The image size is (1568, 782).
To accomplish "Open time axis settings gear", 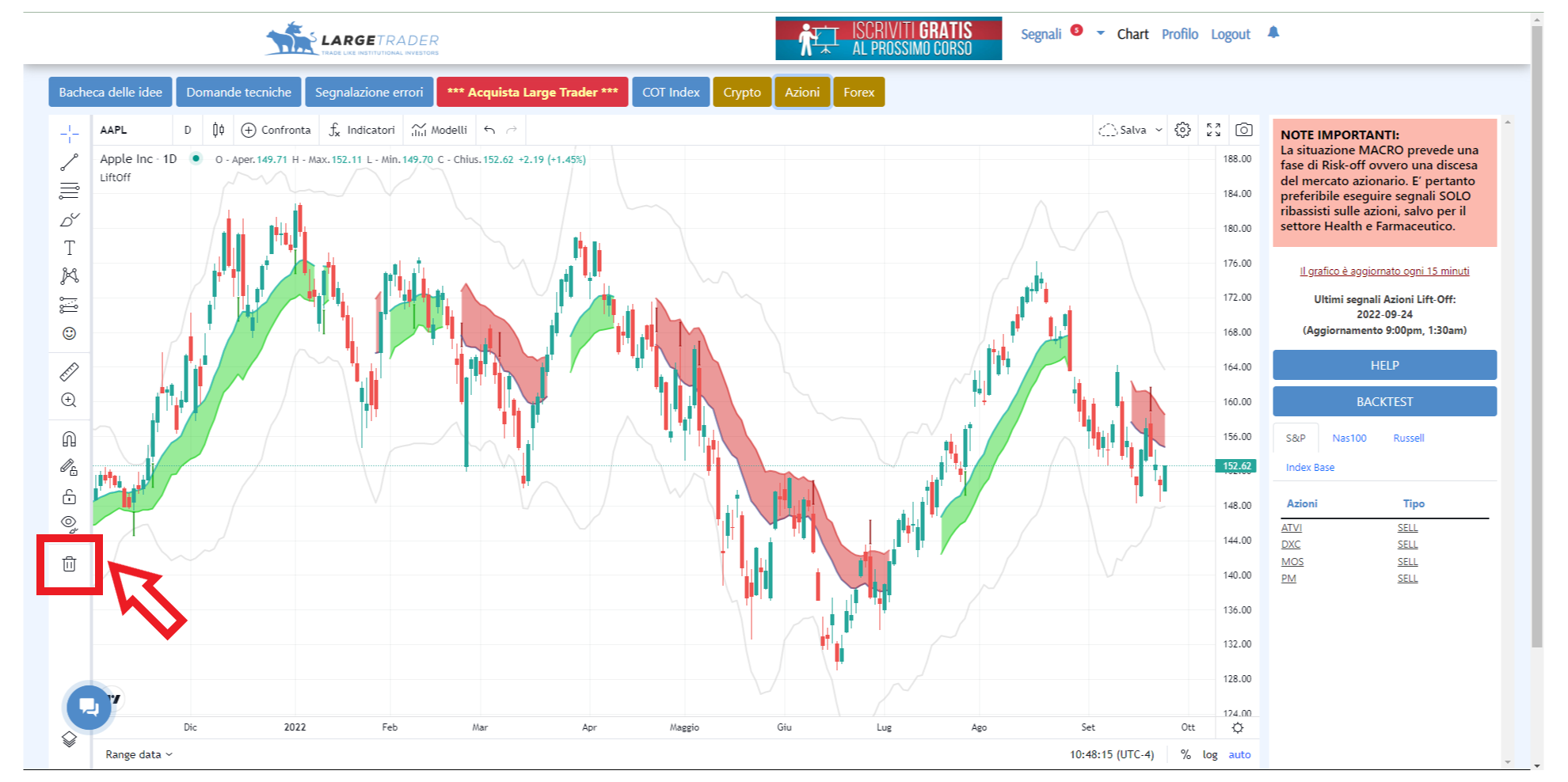I will 1238,727.
